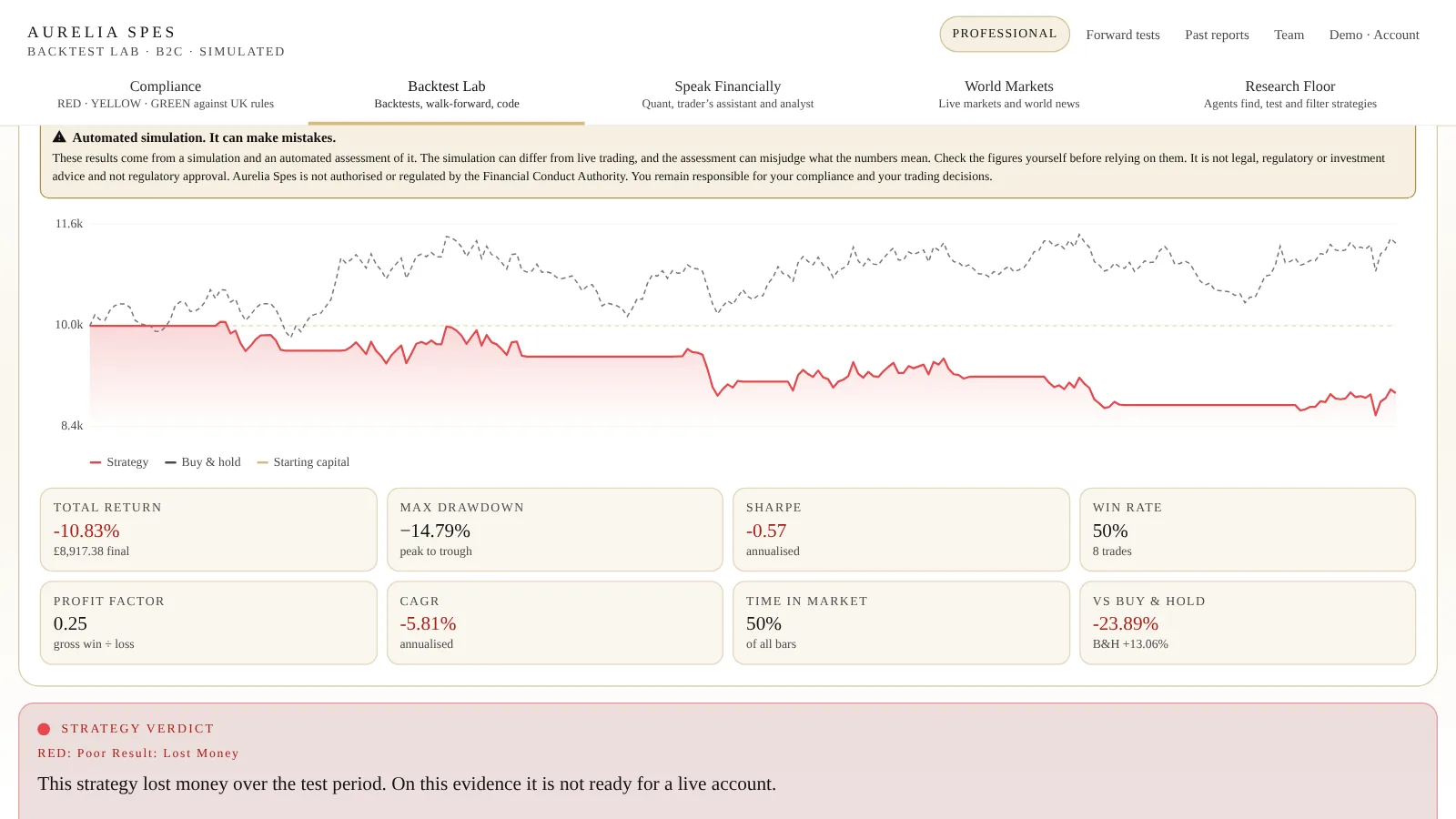Viewport: 1456px width, 819px height.
Task: Click the 'gross win ÷ loss' caption
Action: coord(94,644)
